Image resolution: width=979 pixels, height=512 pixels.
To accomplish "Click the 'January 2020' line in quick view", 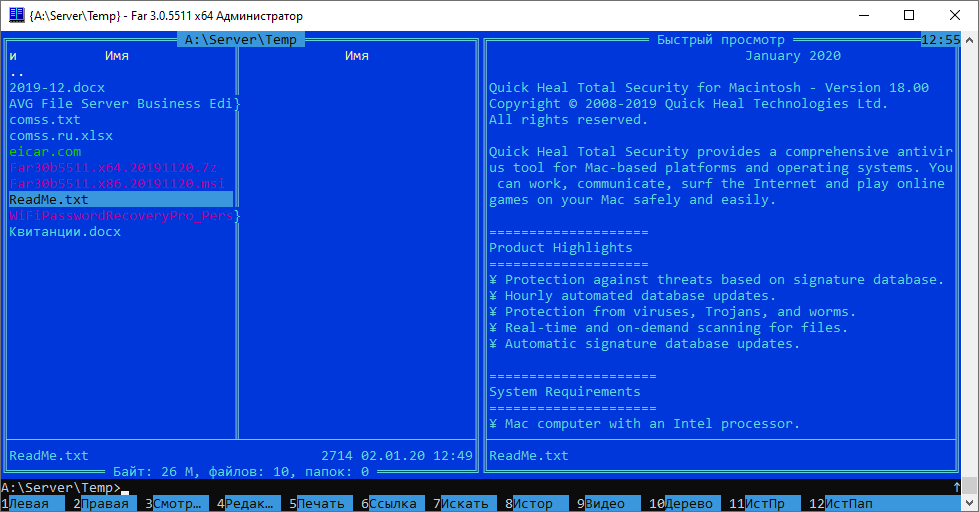I will (x=793, y=56).
